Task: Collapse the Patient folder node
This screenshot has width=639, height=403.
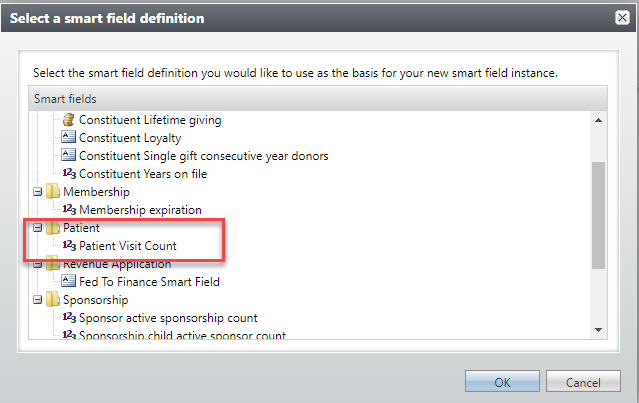Action: [x=38, y=228]
